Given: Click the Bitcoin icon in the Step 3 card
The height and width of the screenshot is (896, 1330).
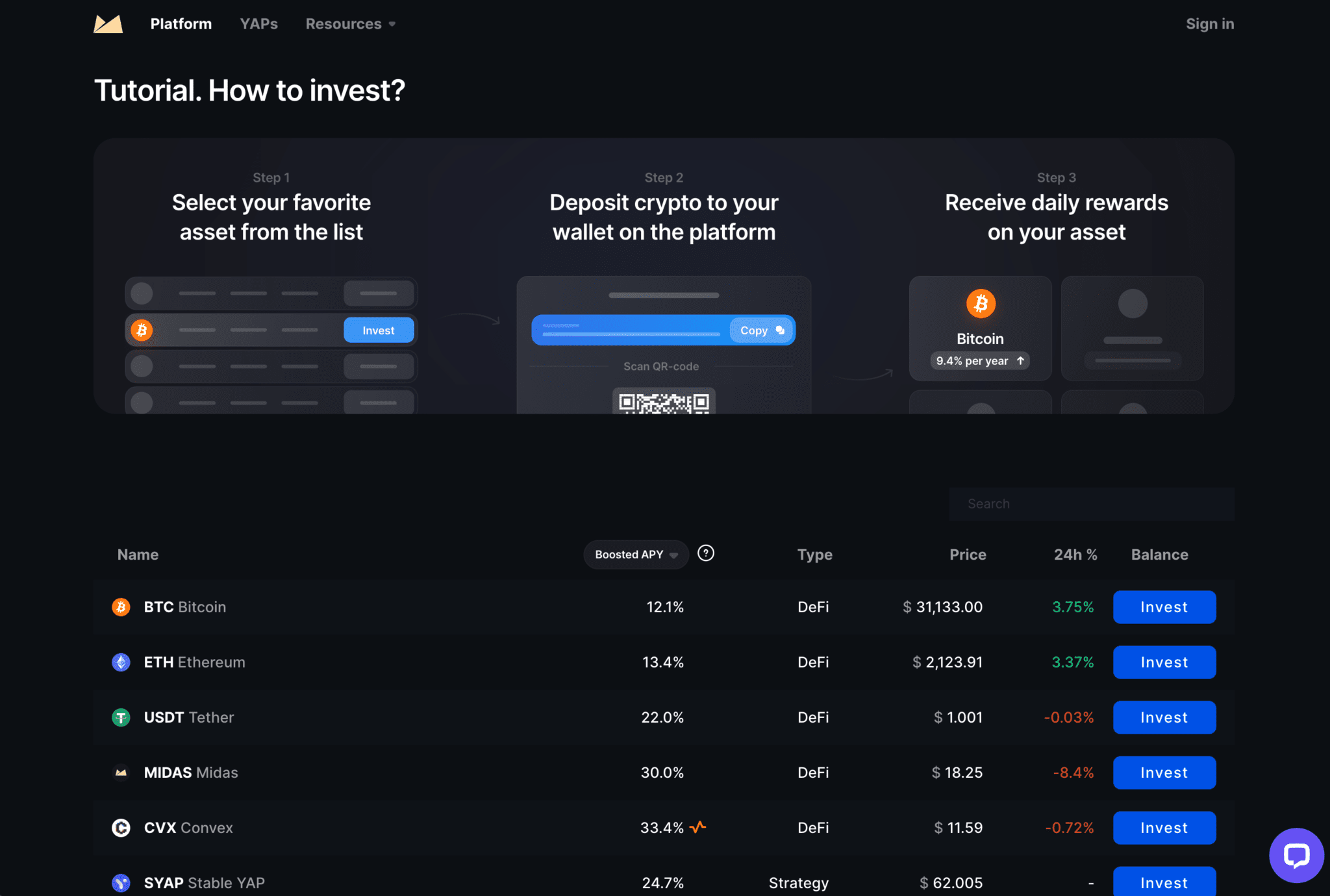Looking at the screenshot, I should 981,303.
